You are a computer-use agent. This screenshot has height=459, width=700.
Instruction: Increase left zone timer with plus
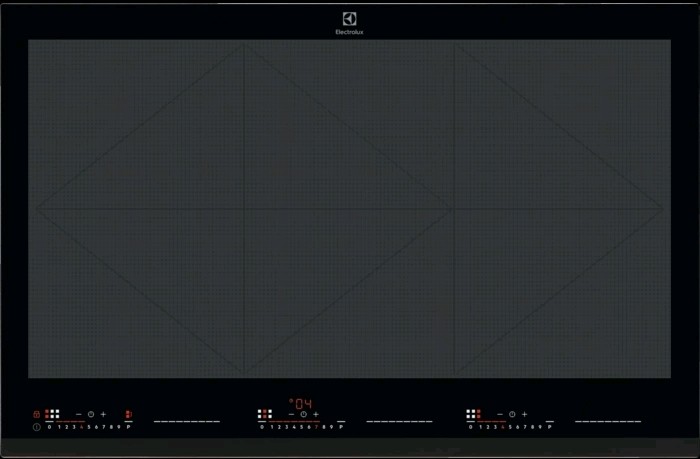tap(103, 414)
